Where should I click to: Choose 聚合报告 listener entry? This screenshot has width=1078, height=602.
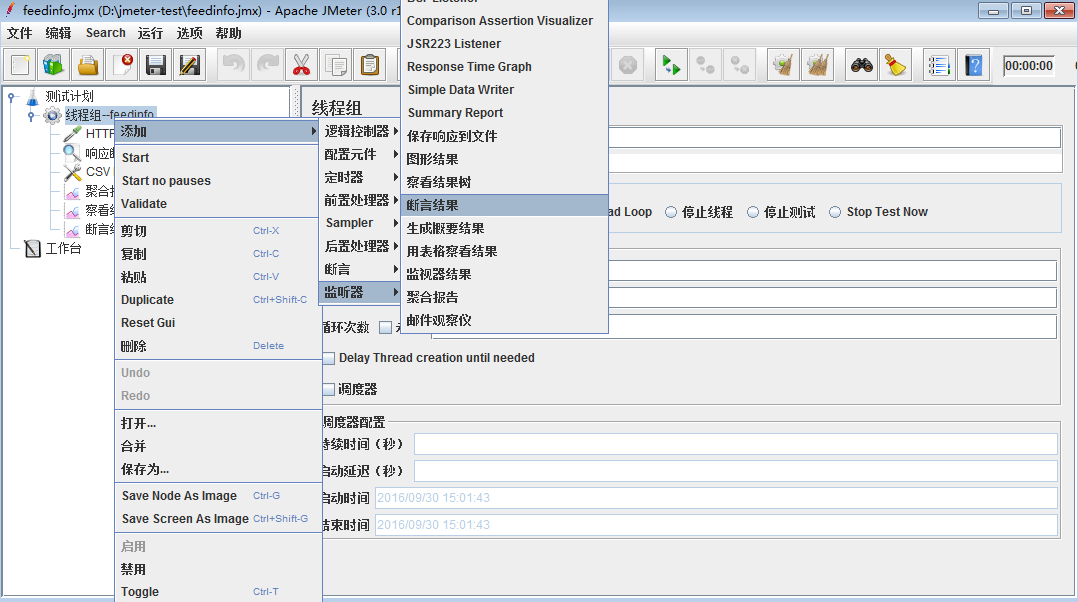[505, 298]
